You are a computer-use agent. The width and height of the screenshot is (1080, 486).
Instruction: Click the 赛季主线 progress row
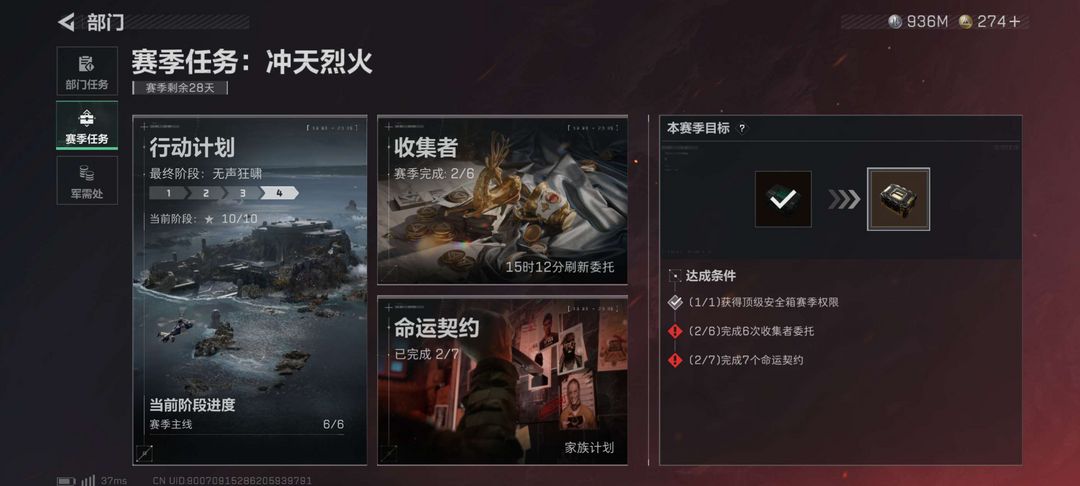[x=247, y=424]
